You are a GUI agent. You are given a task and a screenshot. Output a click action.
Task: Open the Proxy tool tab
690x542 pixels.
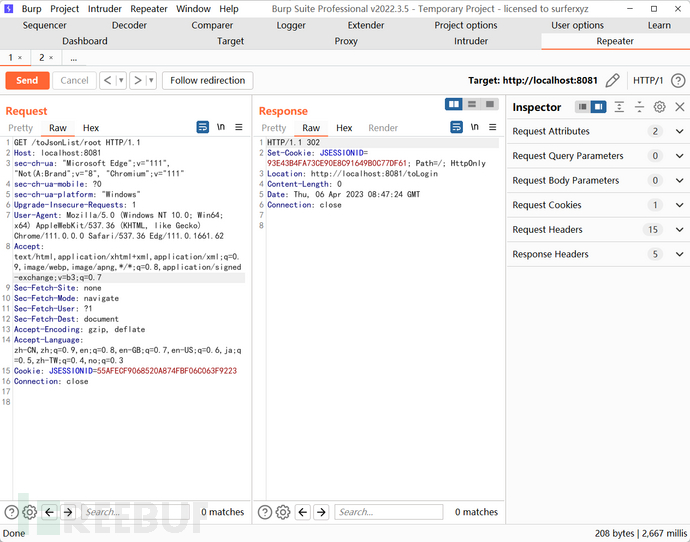pos(346,41)
